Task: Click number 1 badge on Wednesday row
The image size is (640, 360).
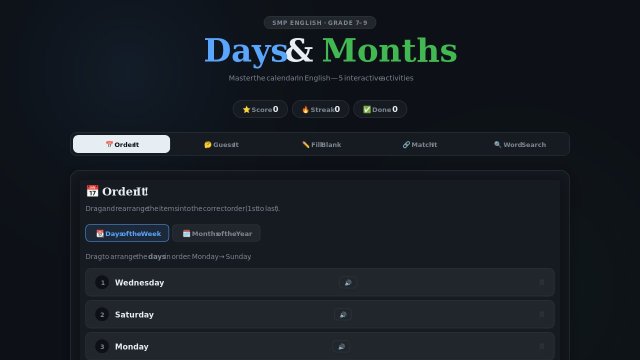Action: pyautogui.click(x=102, y=282)
